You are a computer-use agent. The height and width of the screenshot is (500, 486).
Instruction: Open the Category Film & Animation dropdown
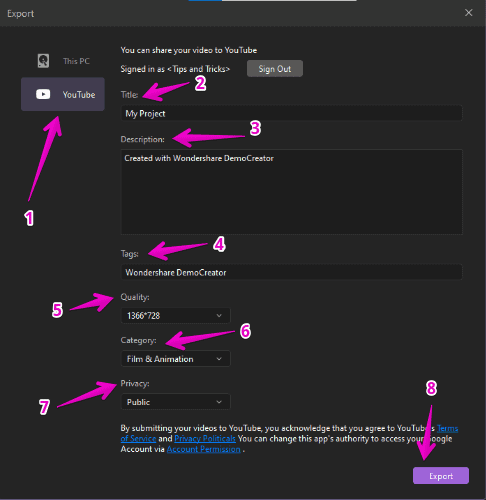tap(175, 359)
